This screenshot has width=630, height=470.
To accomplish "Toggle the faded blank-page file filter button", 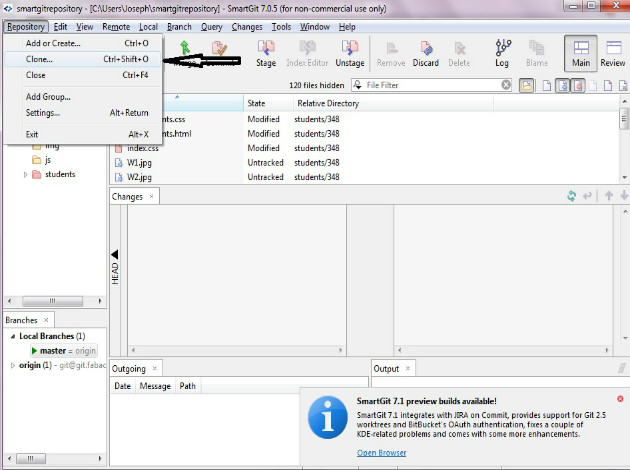I will (593, 86).
